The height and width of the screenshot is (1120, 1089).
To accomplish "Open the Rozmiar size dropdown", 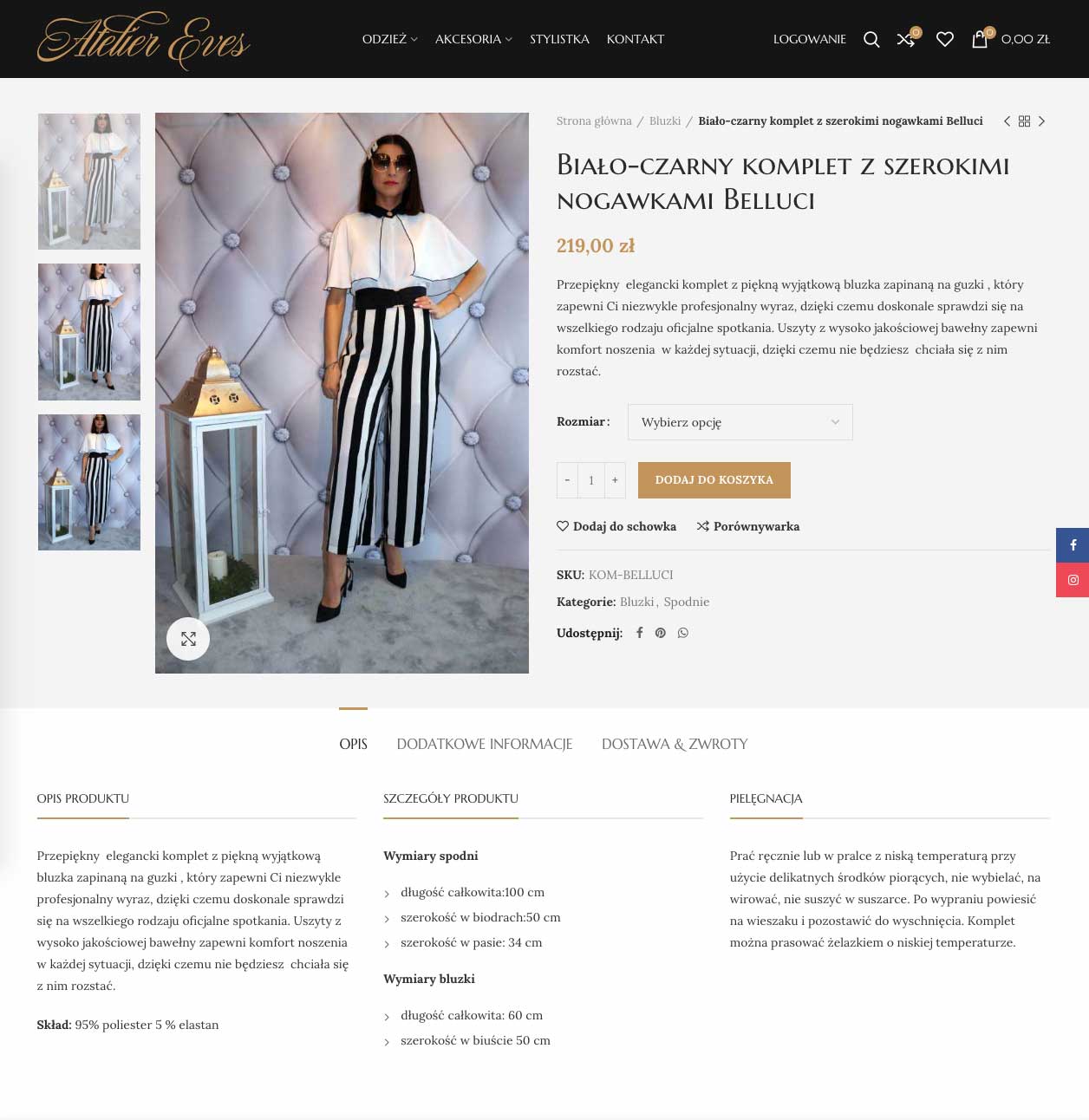I will click(x=740, y=422).
